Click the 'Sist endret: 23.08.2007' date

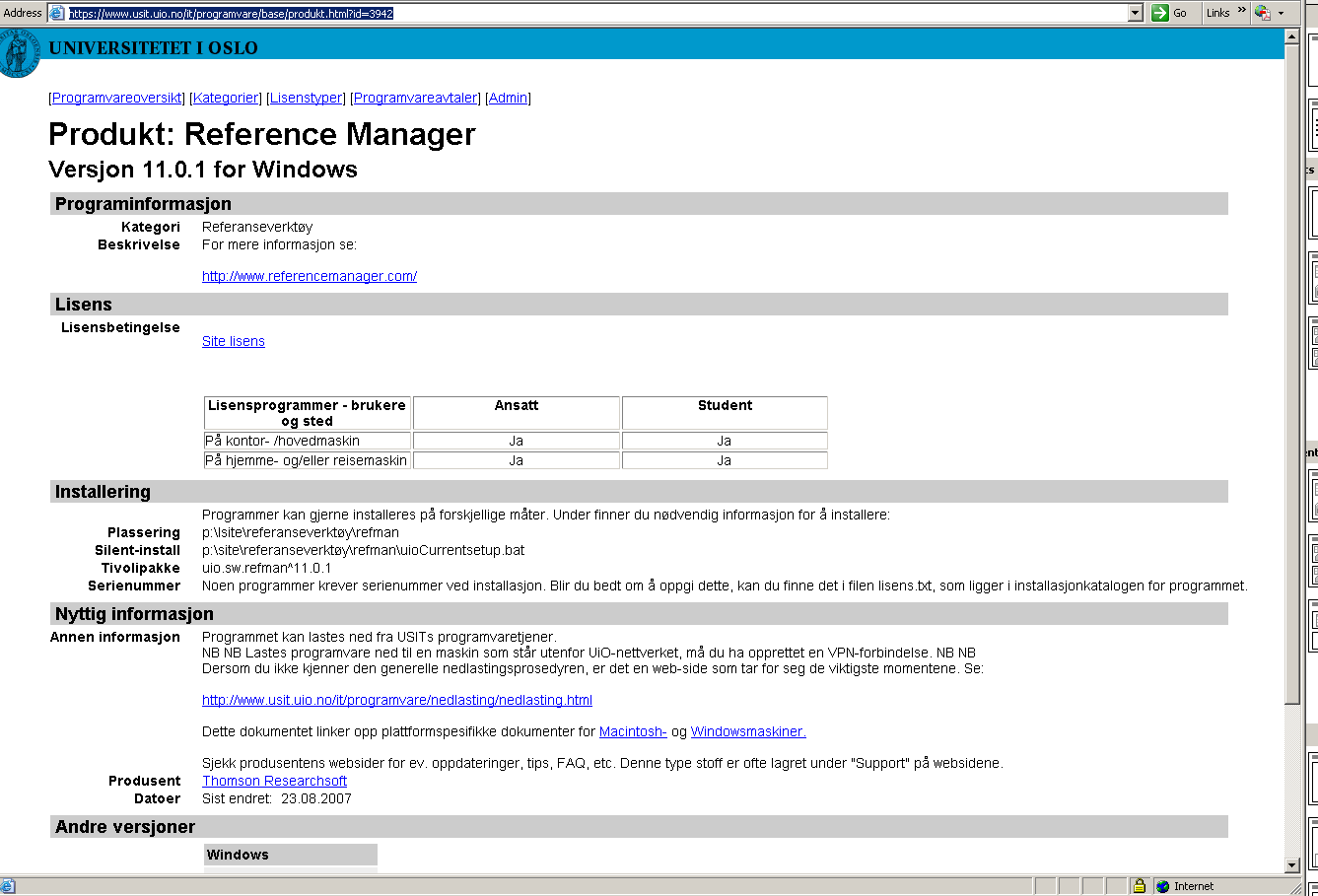[277, 798]
